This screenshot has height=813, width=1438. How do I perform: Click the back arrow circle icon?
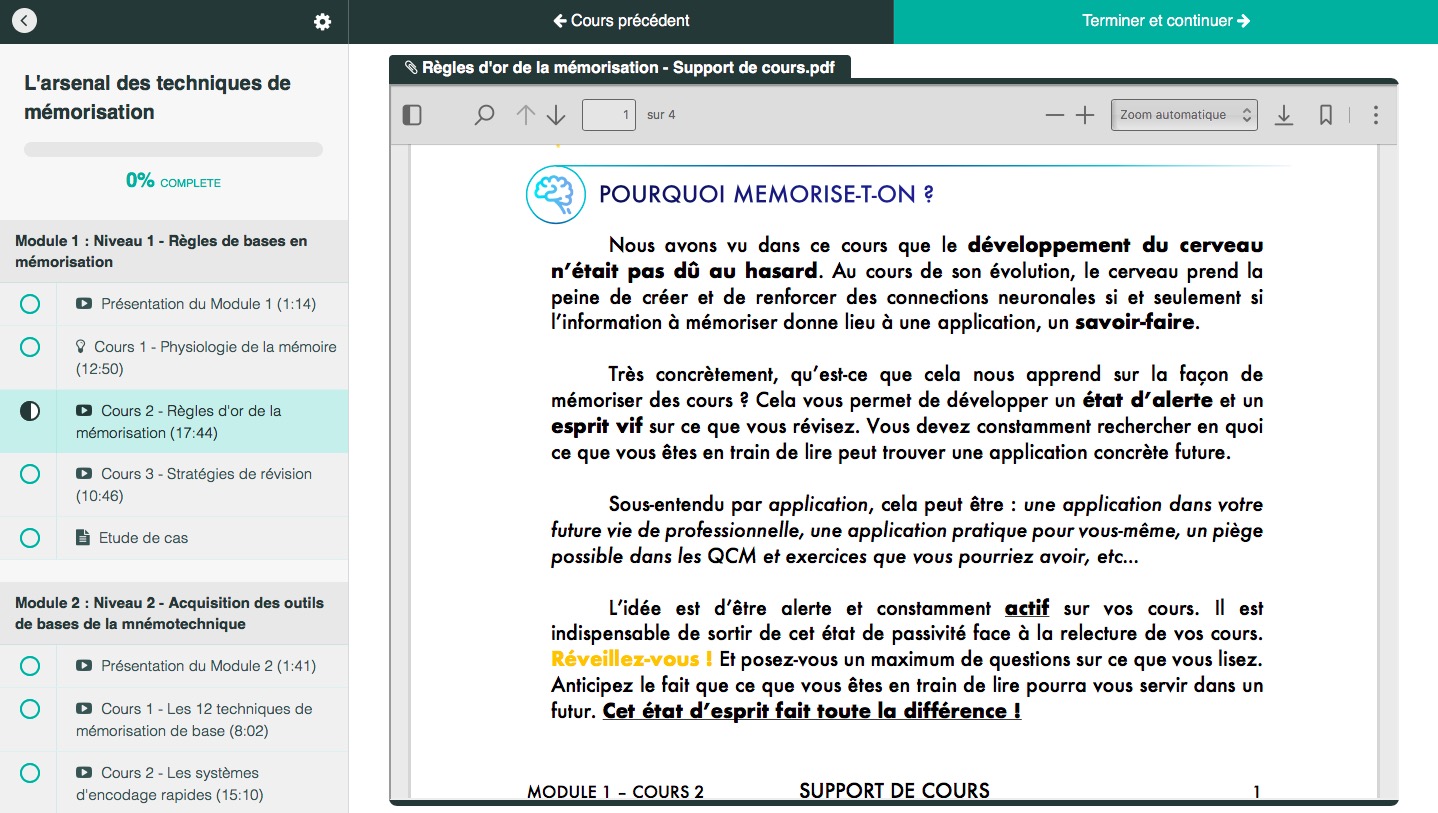pos(24,21)
